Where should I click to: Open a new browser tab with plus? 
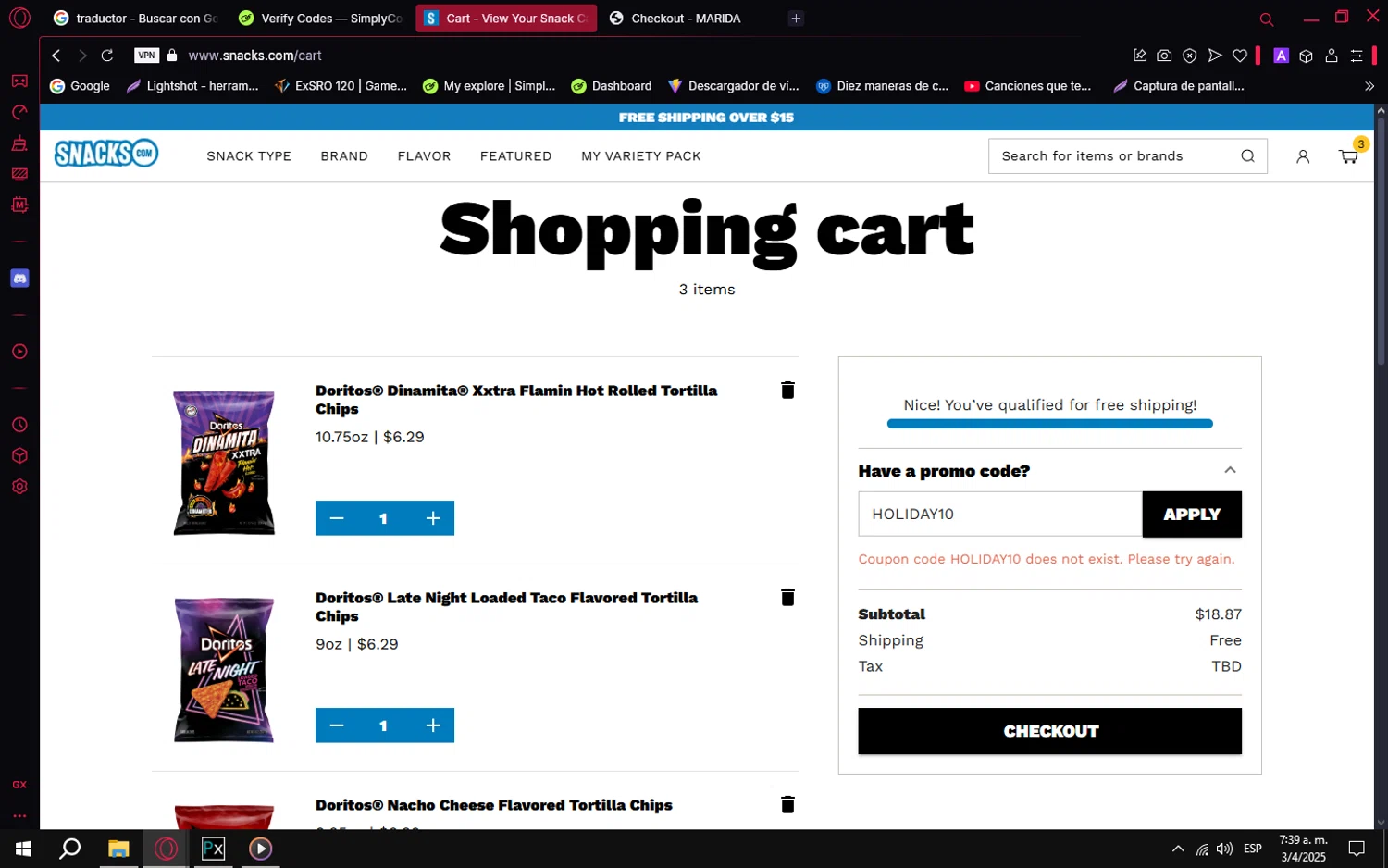tap(796, 18)
